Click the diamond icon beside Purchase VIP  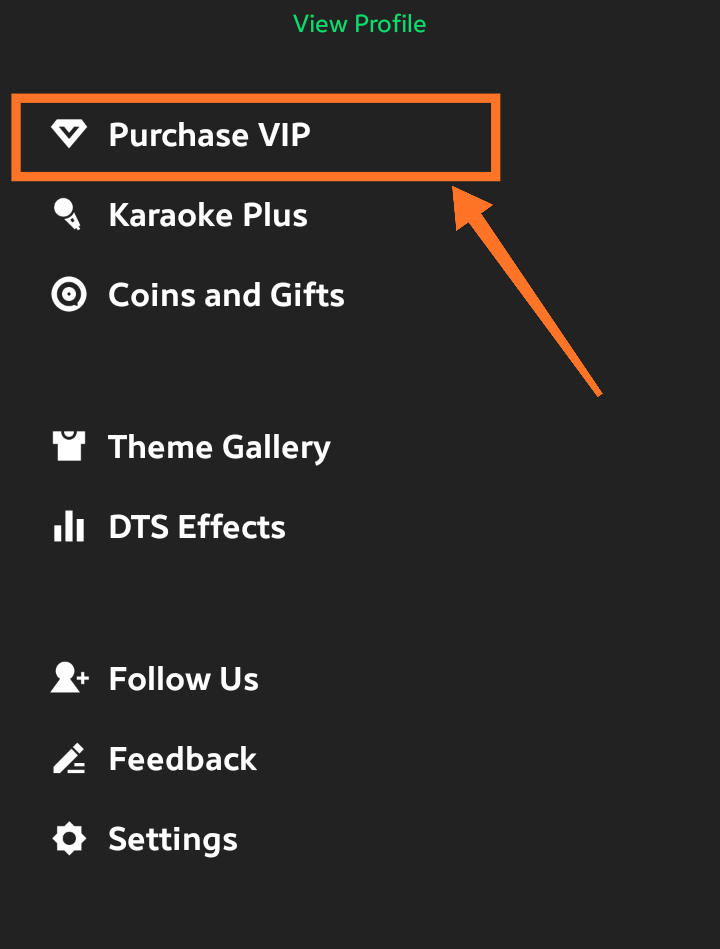[68, 136]
